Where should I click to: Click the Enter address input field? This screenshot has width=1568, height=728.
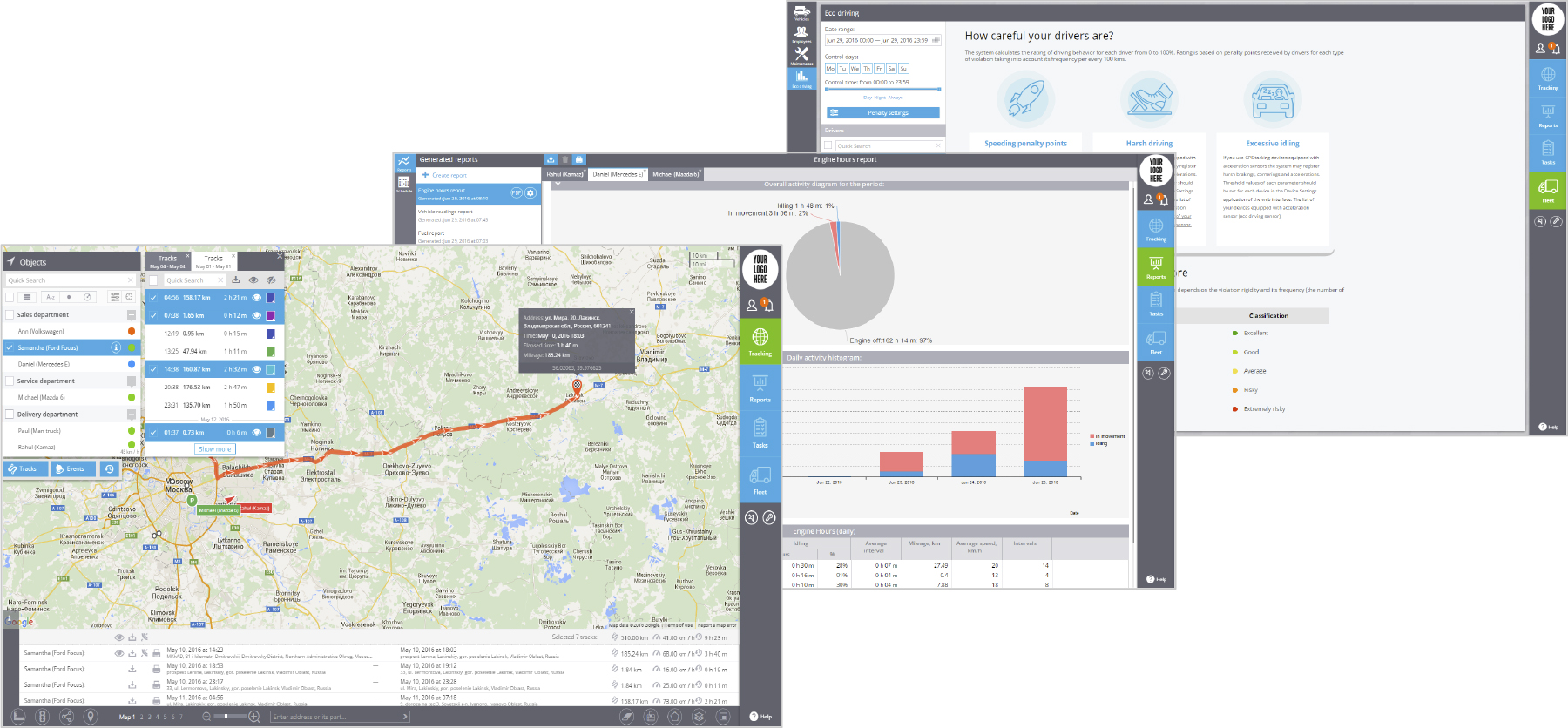340,717
